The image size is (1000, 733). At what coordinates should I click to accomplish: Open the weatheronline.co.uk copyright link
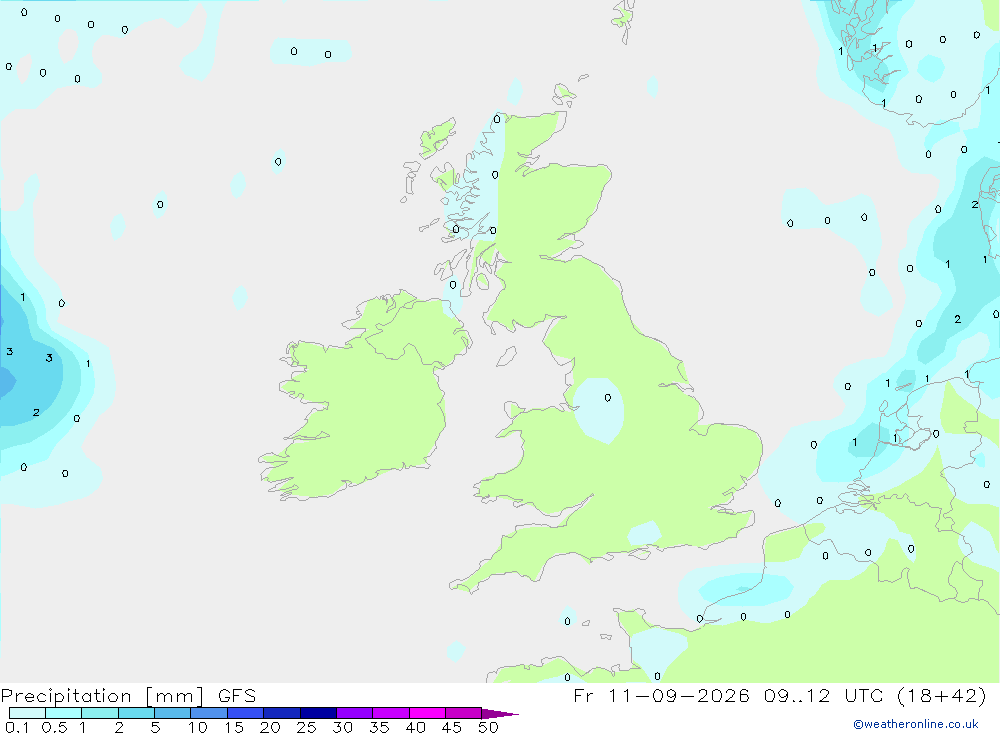916,723
